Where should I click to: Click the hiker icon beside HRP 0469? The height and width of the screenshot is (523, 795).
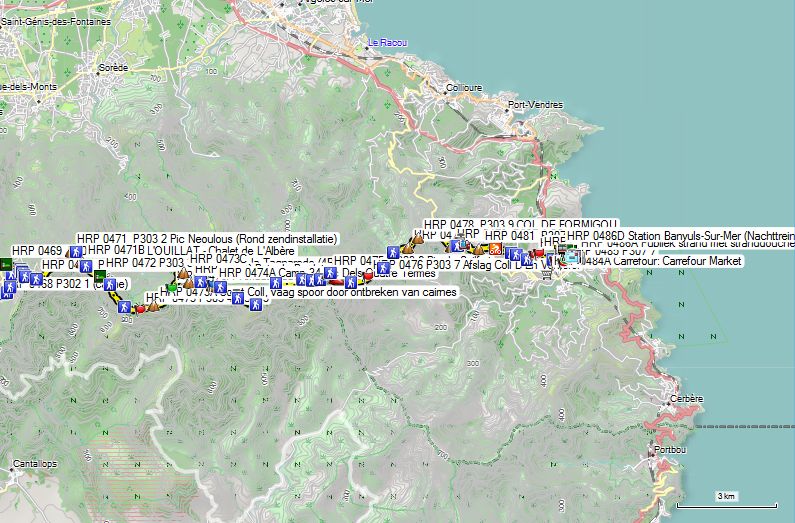(74, 251)
